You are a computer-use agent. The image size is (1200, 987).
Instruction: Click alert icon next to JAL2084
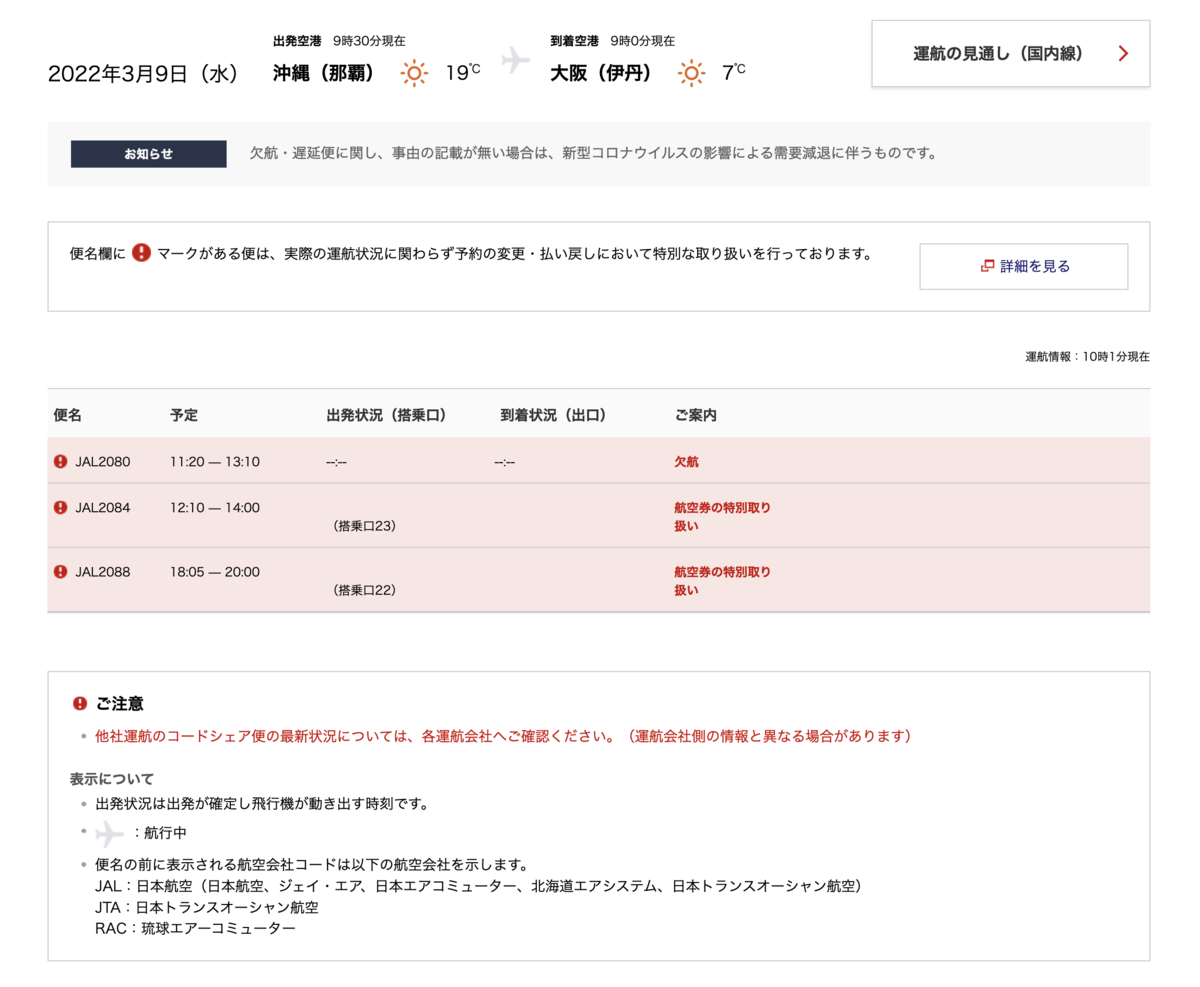[61, 508]
